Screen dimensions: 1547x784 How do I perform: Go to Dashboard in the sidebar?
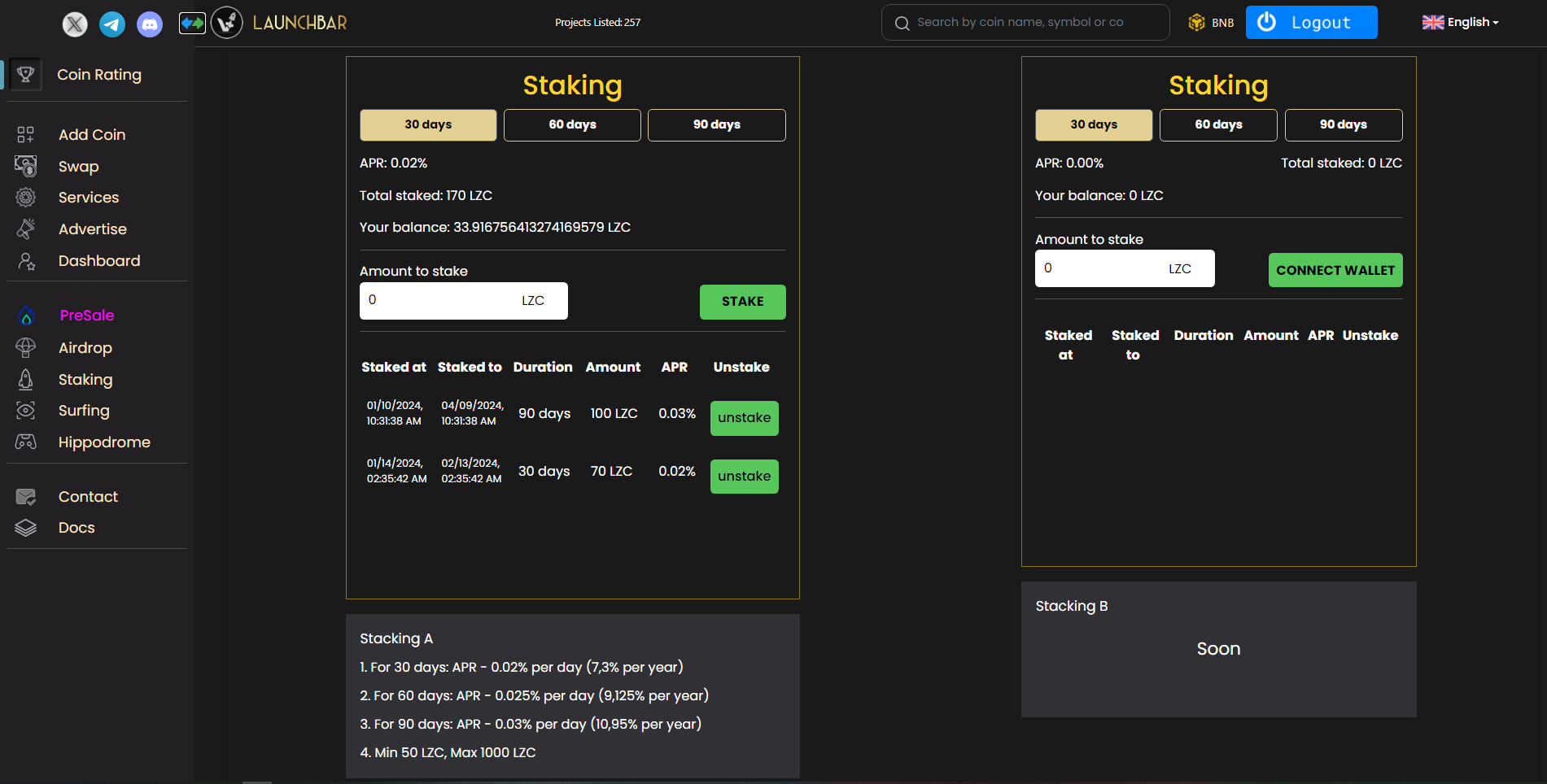click(98, 261)
